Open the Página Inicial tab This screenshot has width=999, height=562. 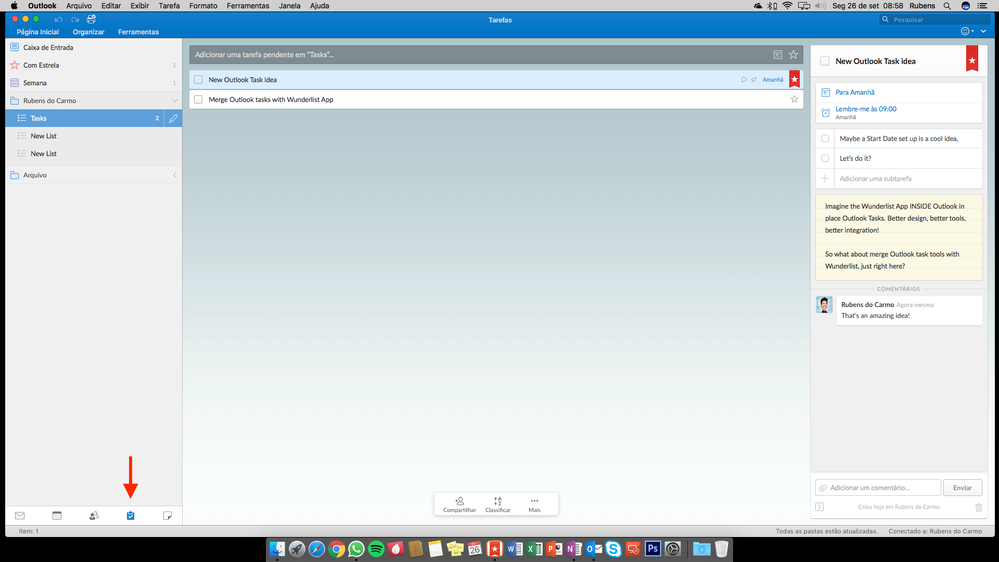tap(38, 32)
